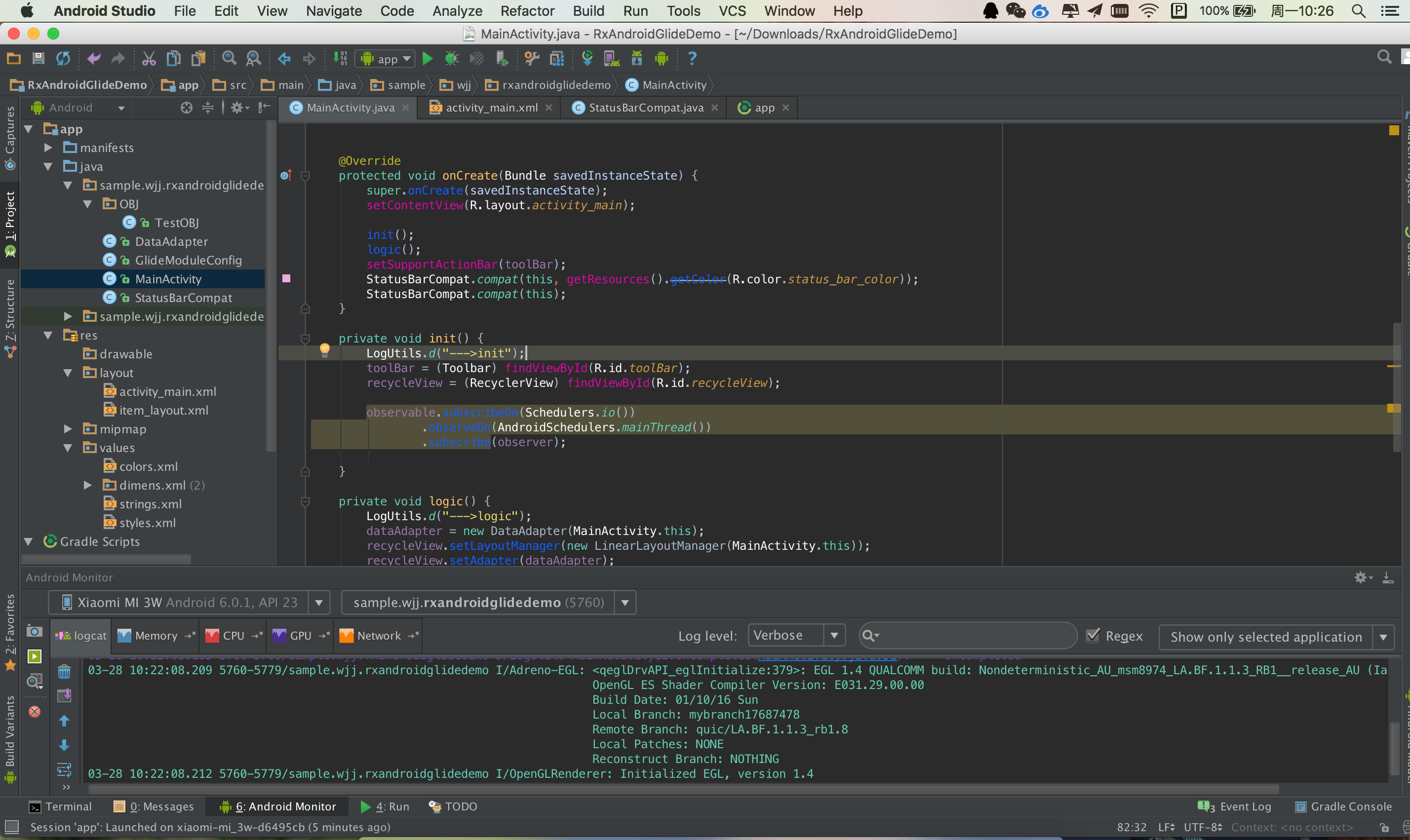Click the pink color swatch in gutter
This screenshot has width=1410, height=840.
pos(286,278)
